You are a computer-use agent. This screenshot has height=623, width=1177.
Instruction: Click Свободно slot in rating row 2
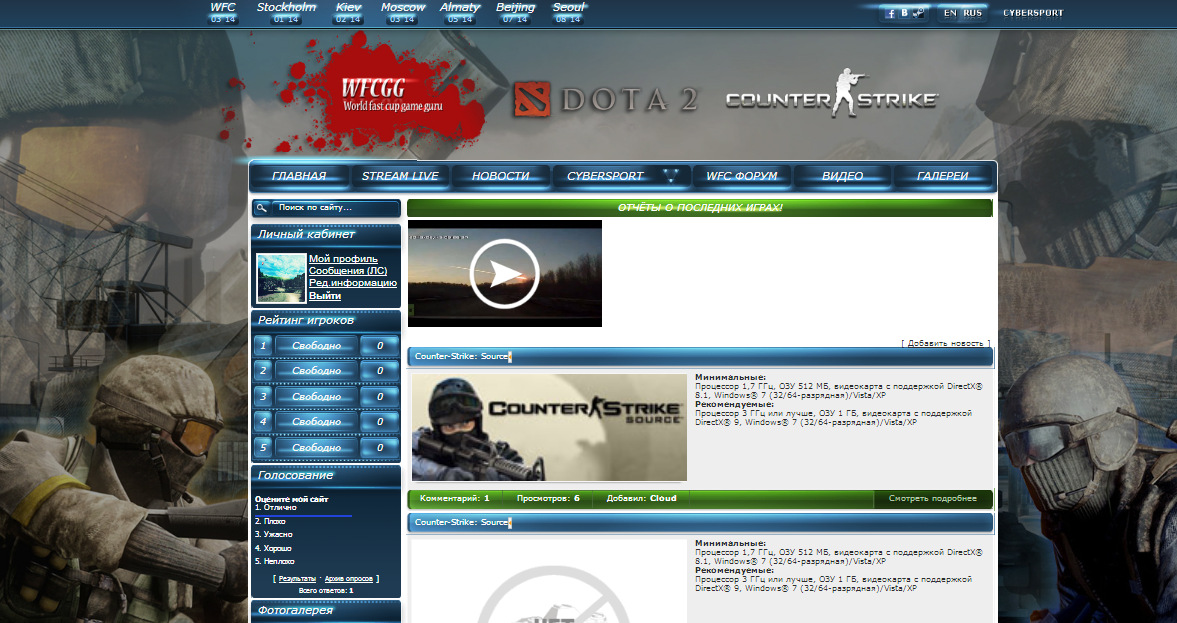coord(316,371)
